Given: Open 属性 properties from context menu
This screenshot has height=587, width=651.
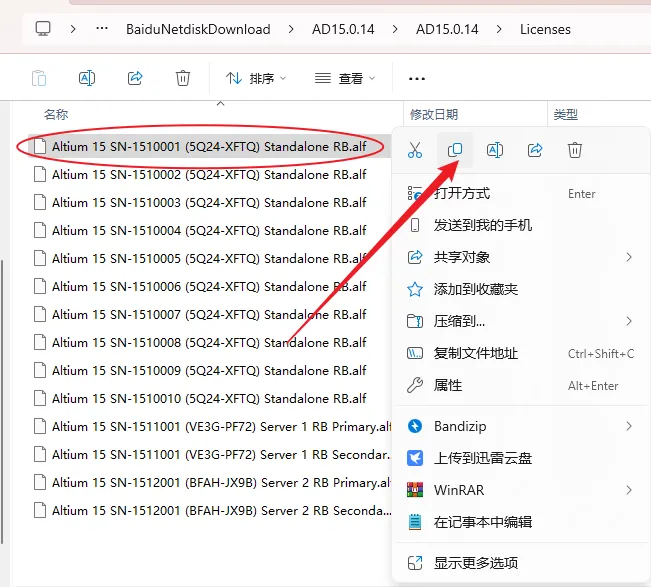Looking at the screenshot, I should [x=521, y=386].
